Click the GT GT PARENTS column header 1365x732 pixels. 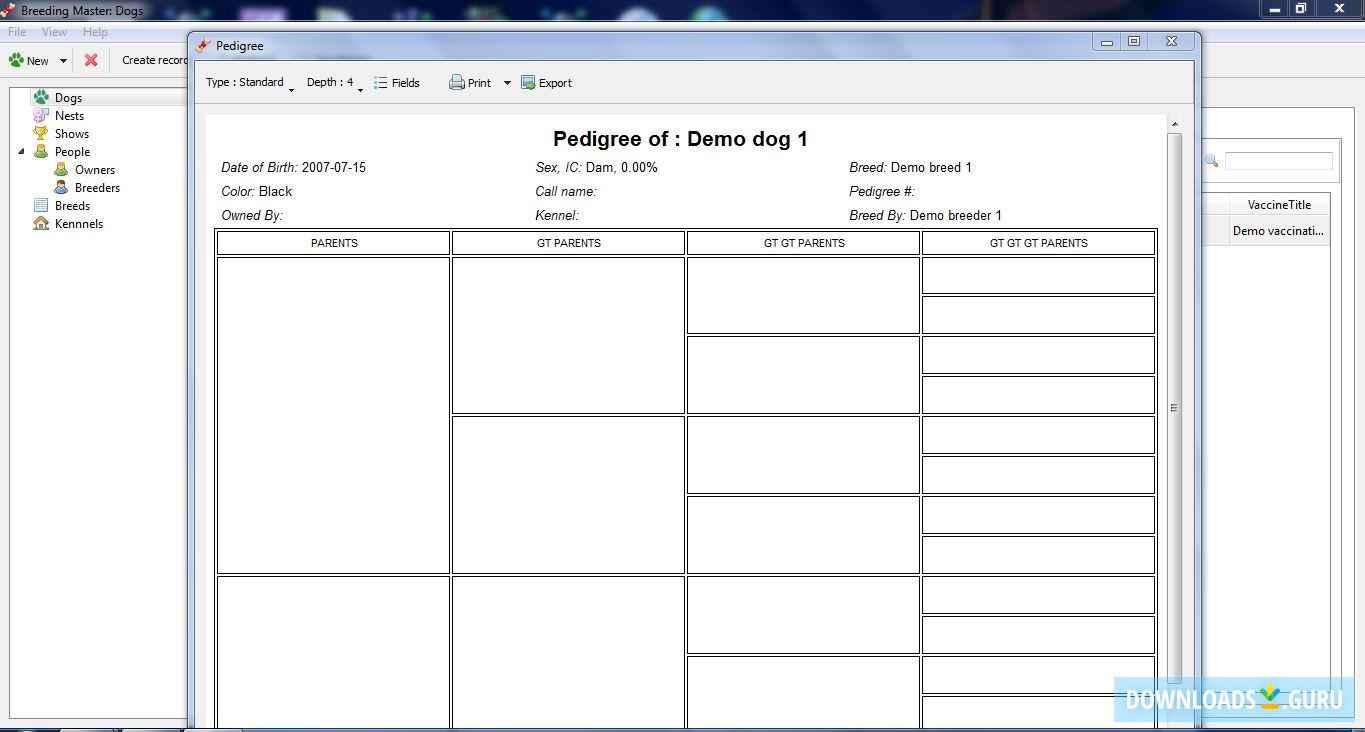(x=803, y=243)
